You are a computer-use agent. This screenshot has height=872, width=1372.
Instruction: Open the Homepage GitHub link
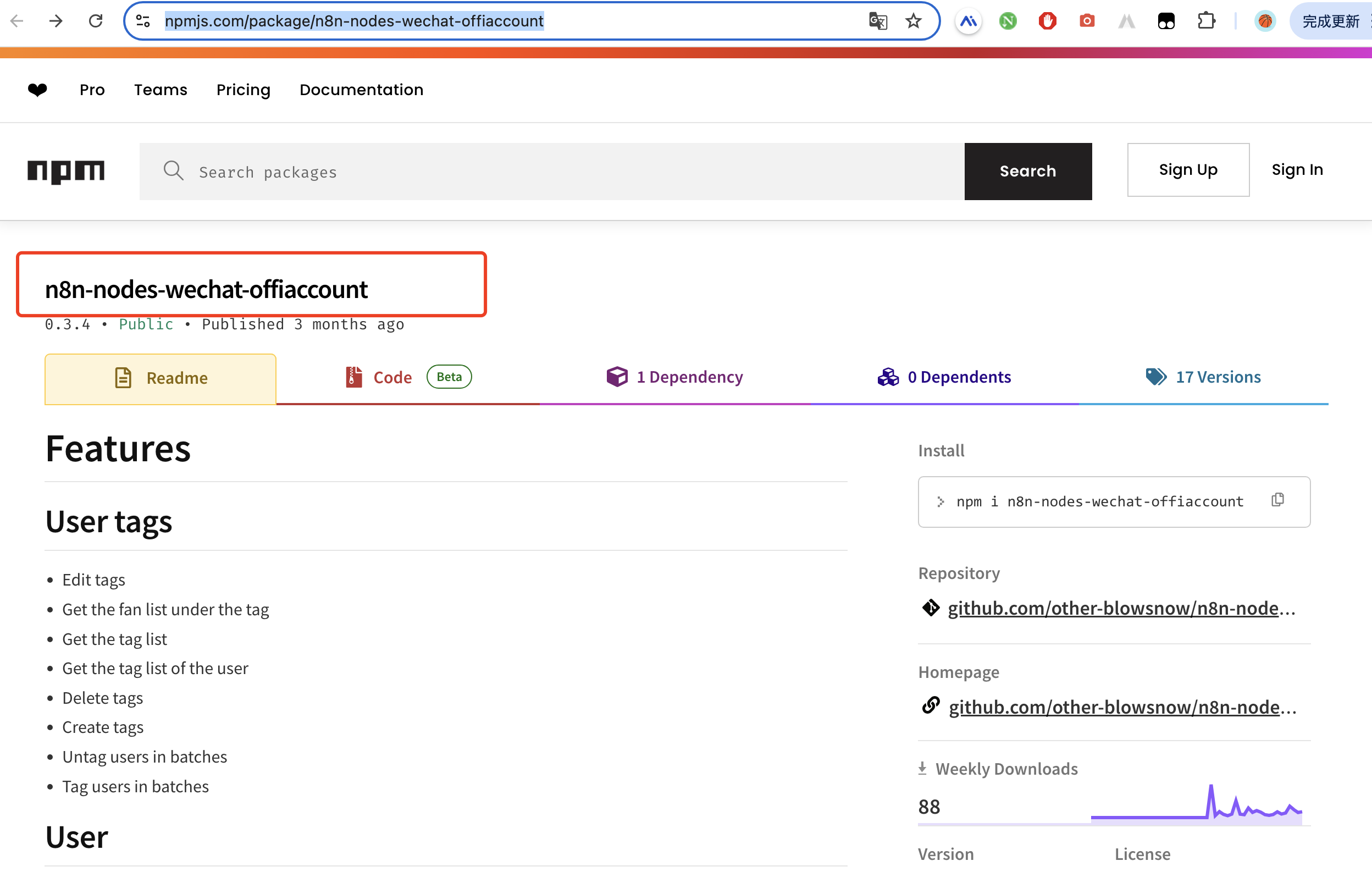pos(1121,707)
